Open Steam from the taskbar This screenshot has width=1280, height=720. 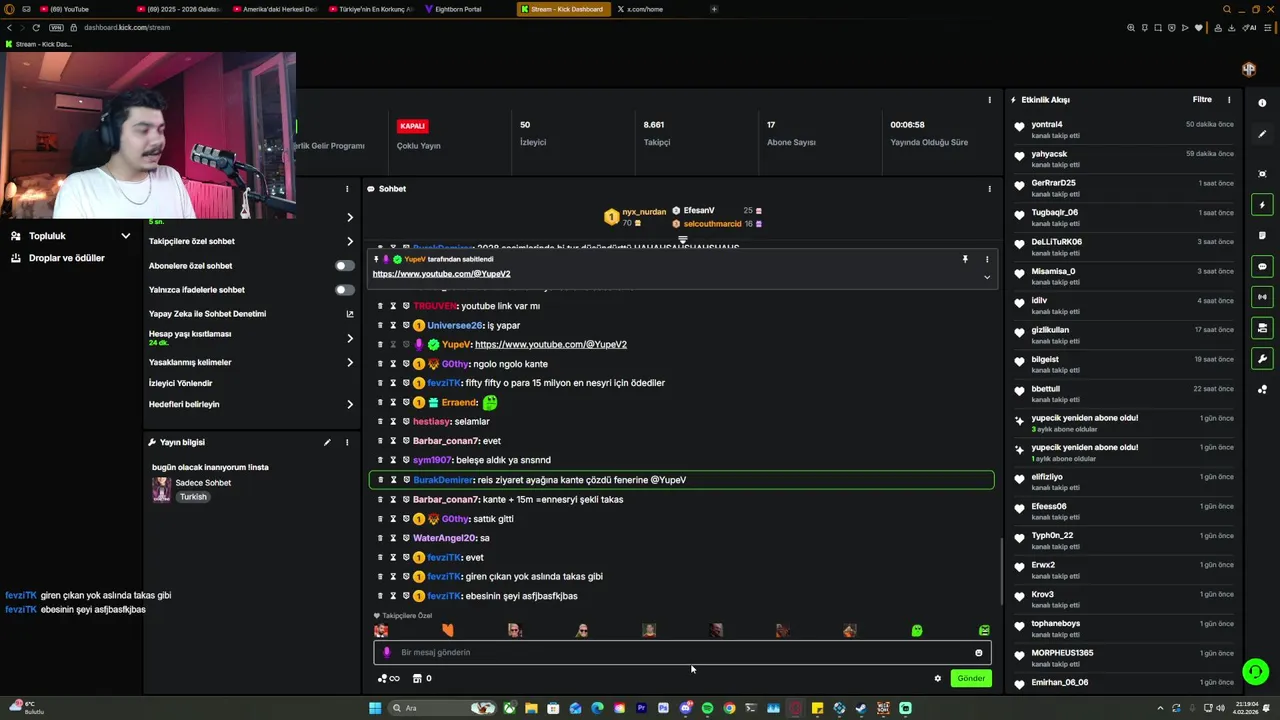pyautogui.click(x=861, y=708)
